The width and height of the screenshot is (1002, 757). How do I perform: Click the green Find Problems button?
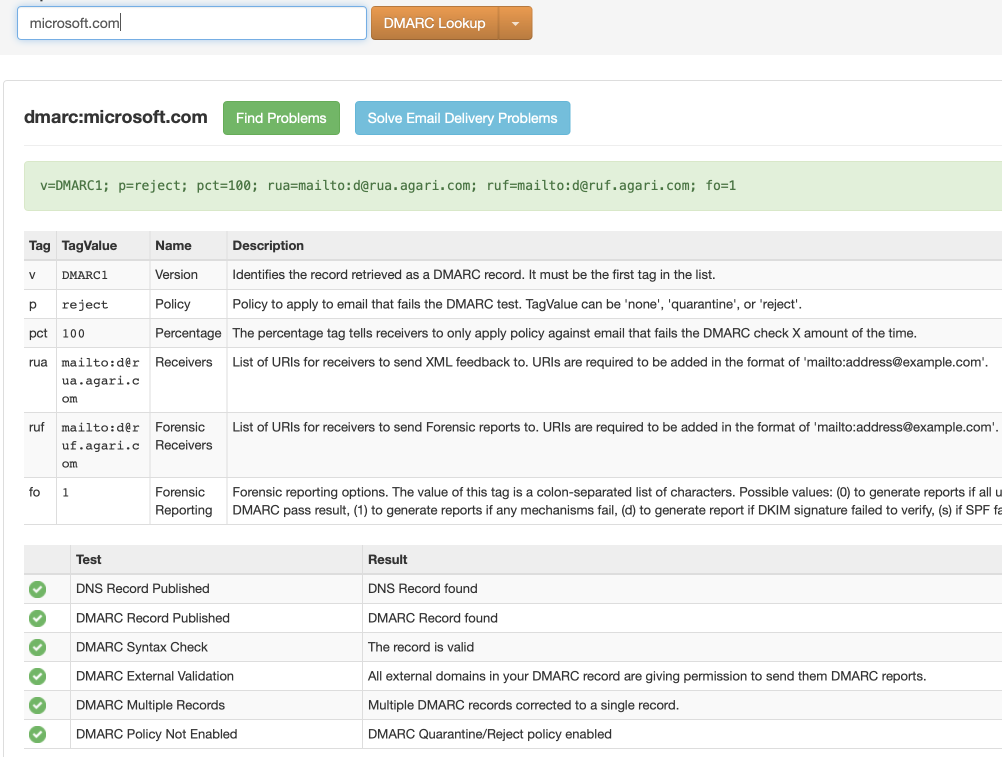[281, 118]
